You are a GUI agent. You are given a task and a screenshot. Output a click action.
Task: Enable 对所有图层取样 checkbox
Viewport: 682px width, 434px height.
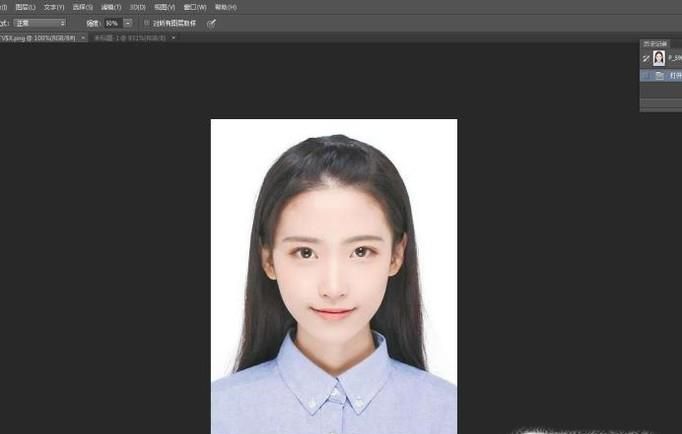pos(146,22)
